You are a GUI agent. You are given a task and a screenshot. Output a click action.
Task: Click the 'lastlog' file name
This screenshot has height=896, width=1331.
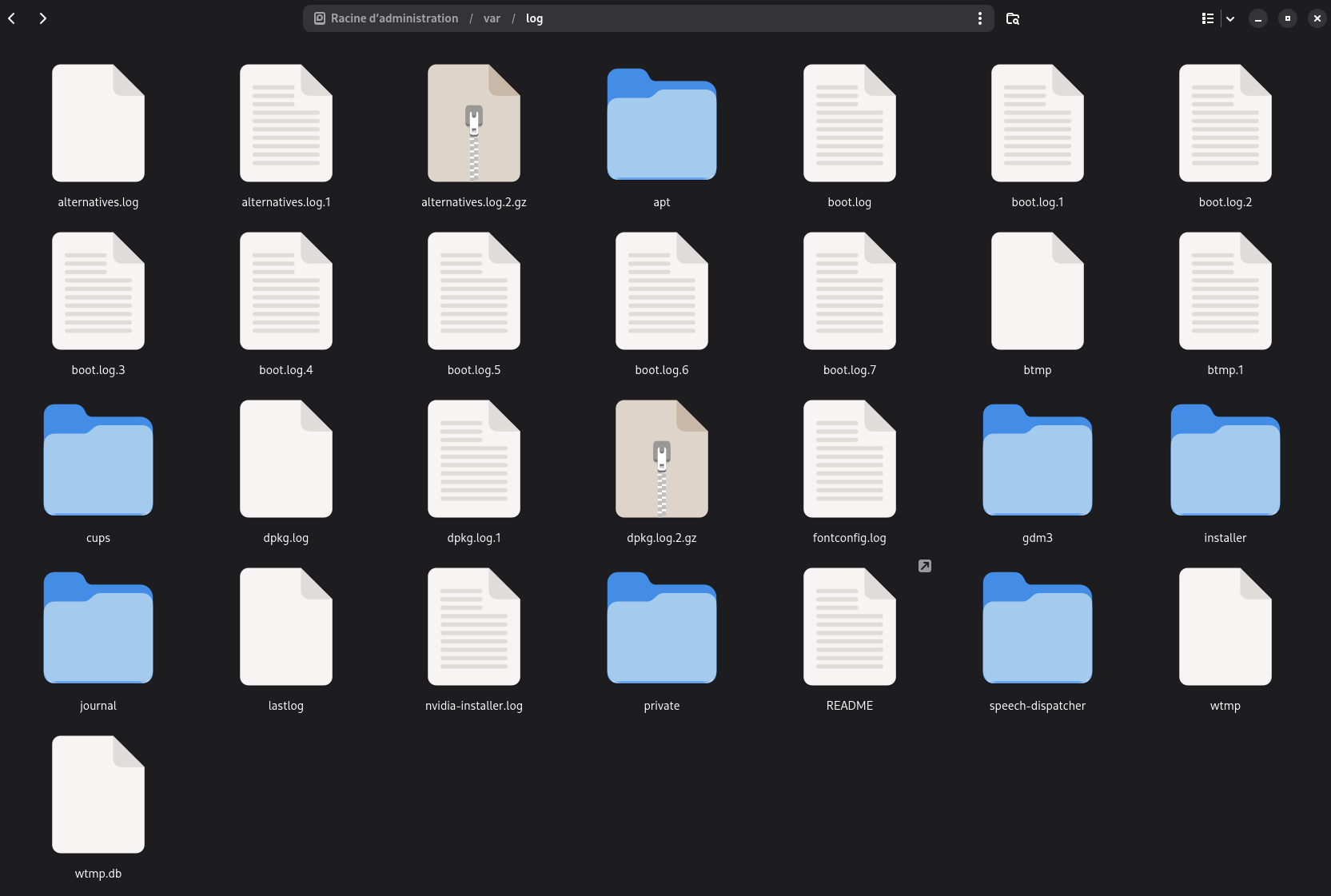coord(286,706)
